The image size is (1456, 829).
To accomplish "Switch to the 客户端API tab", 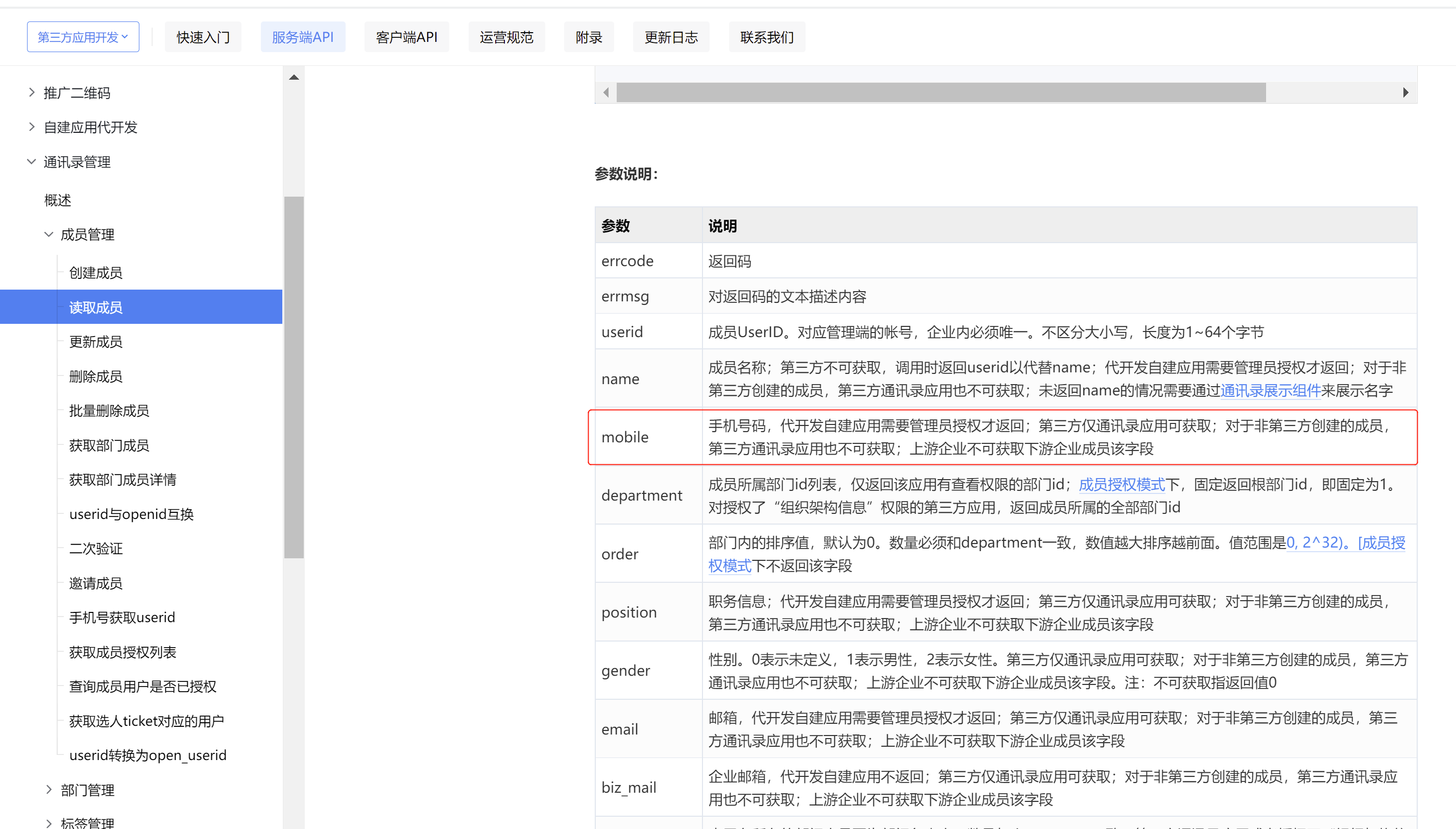I will (x=406, y=37).
